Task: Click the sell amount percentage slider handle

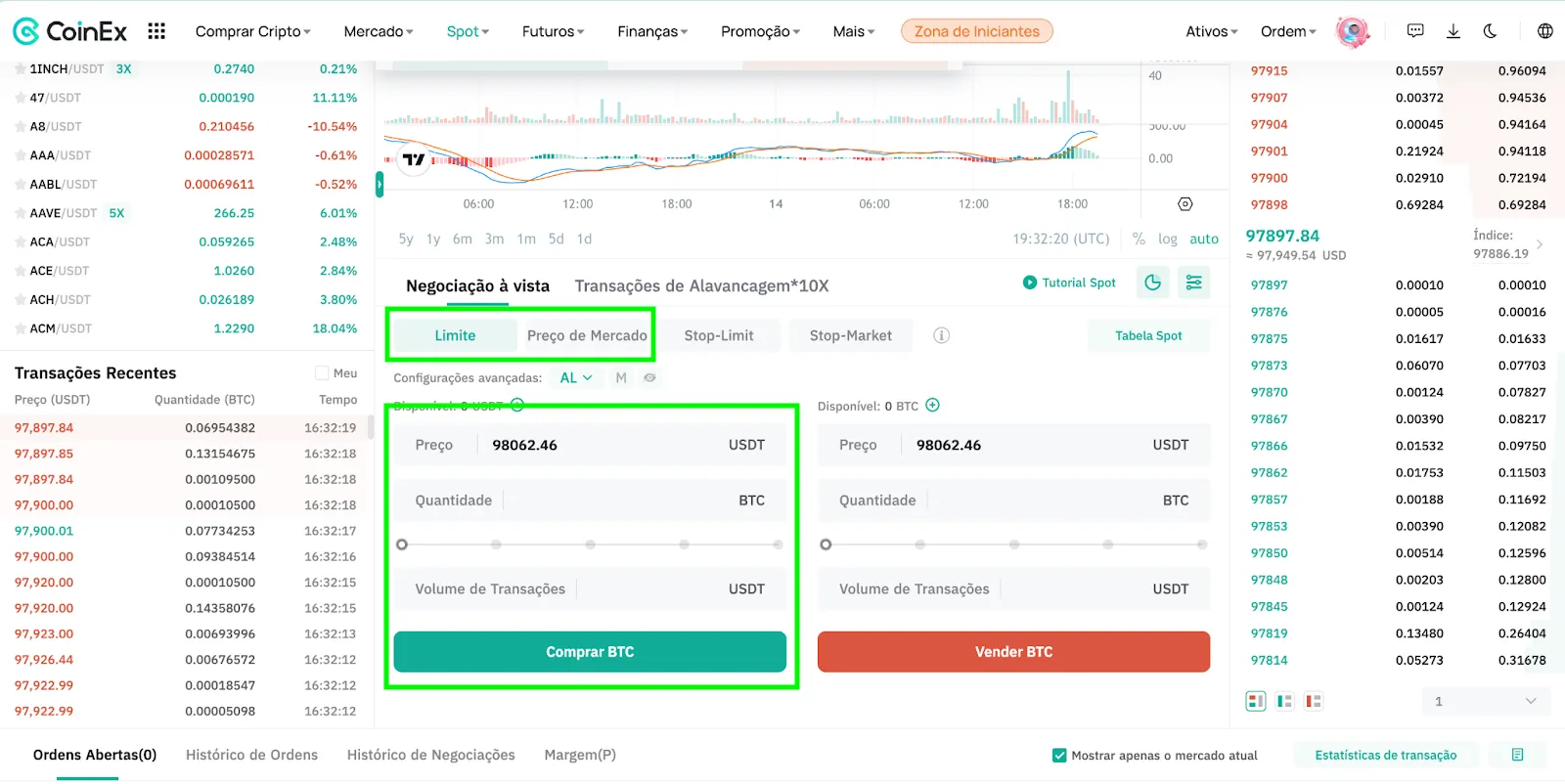Action: (827, 544)
